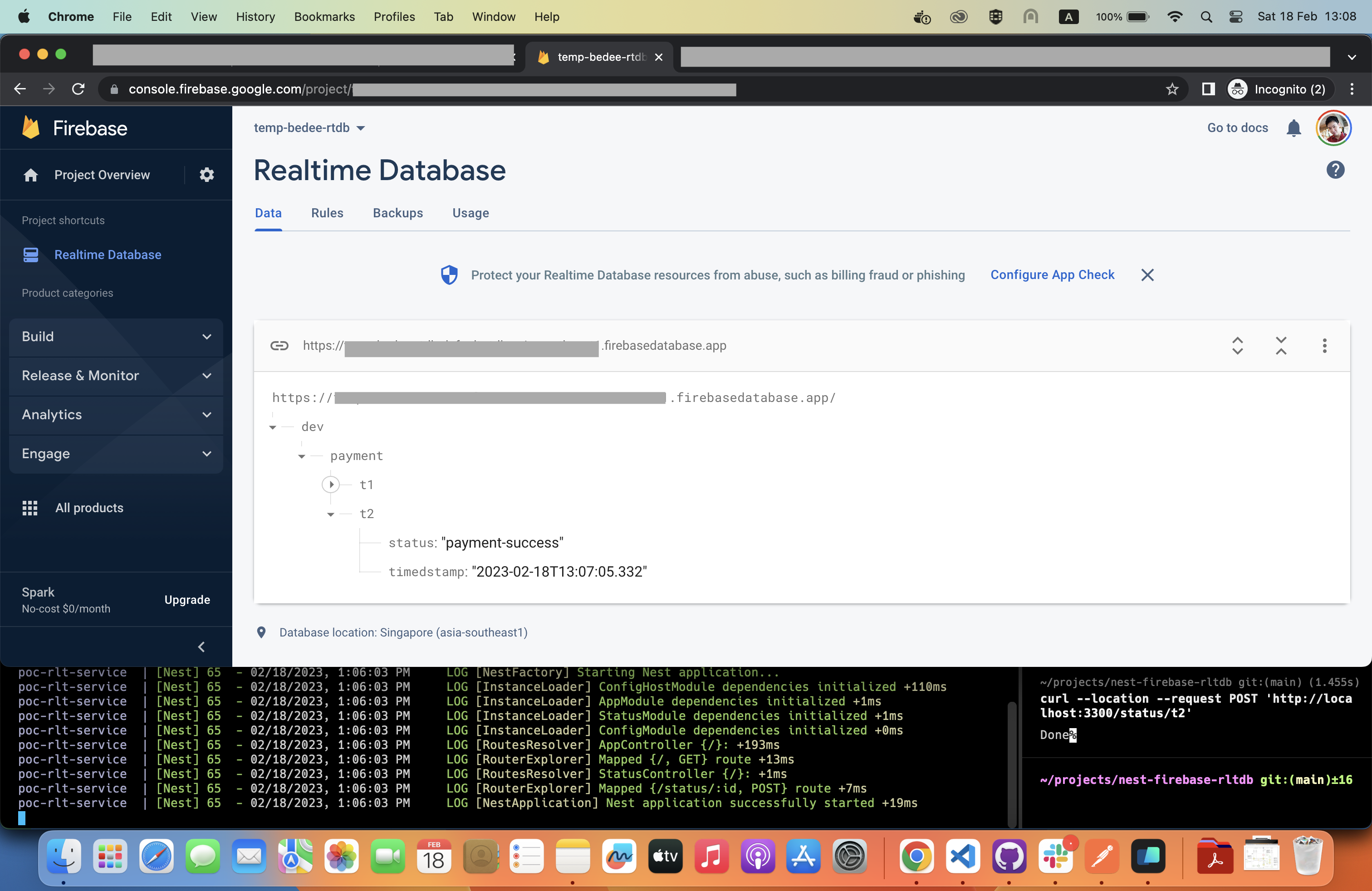Switch to the Rules tab
The height and width of the screenshot is (891, 1372).
(327, 213)
